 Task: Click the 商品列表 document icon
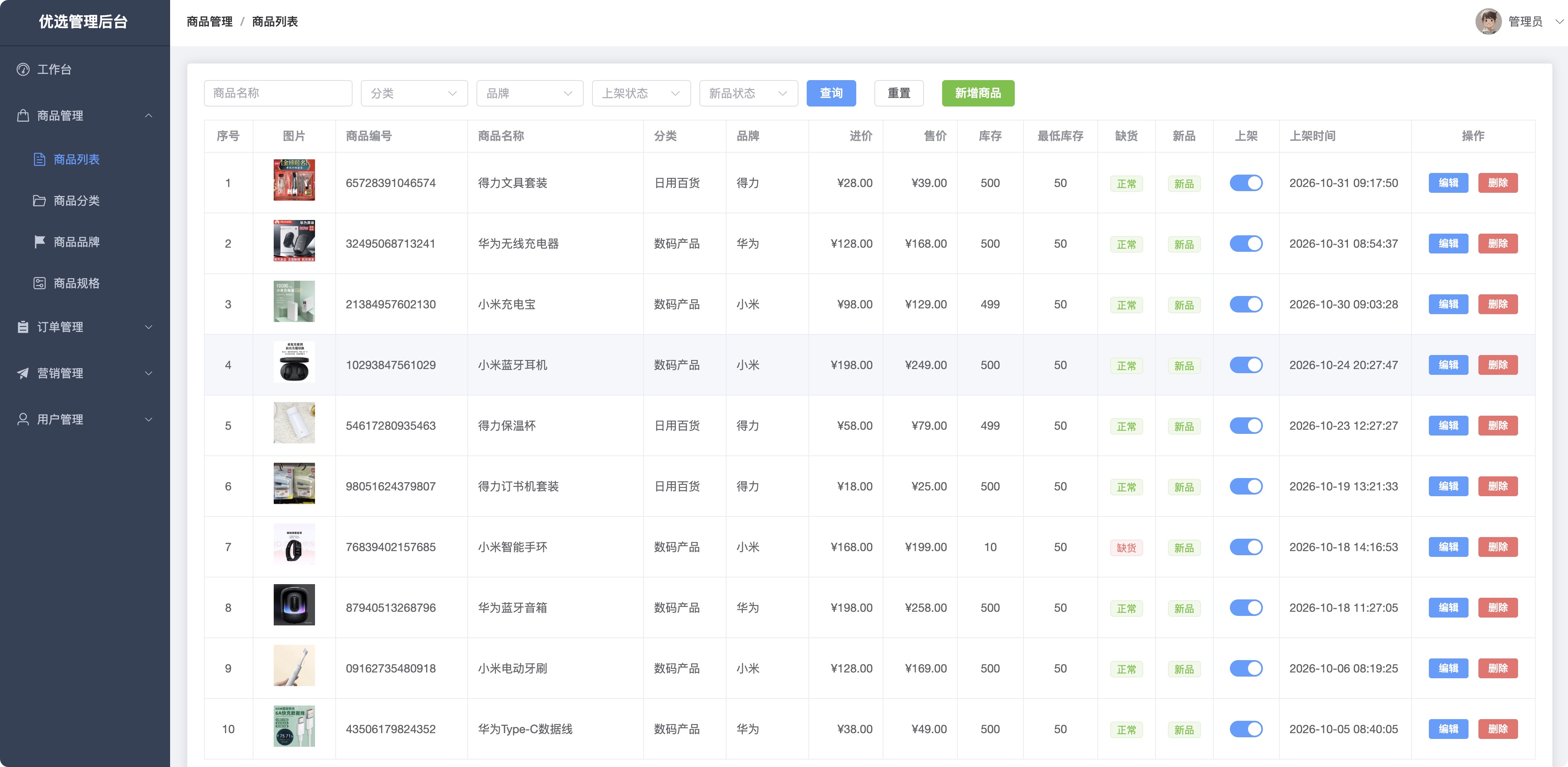click(40, 159)
